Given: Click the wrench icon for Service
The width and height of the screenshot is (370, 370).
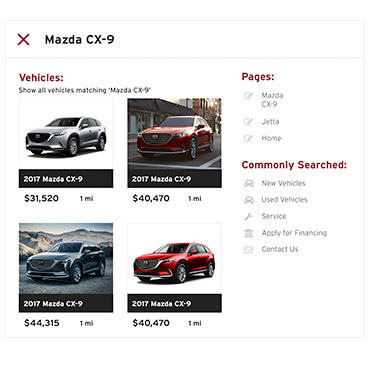Looking at the screenshot, I should click(248, 216).
